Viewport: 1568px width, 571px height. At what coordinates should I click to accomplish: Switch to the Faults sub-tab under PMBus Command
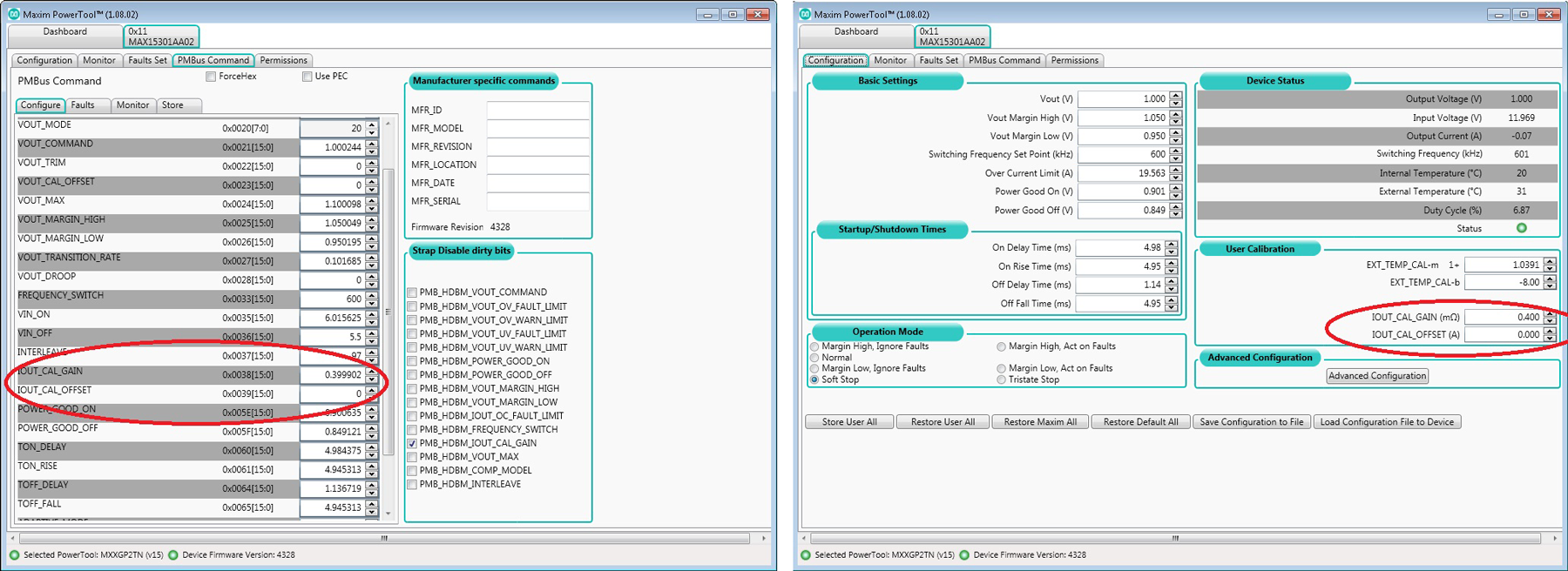[x=83, y=104]
